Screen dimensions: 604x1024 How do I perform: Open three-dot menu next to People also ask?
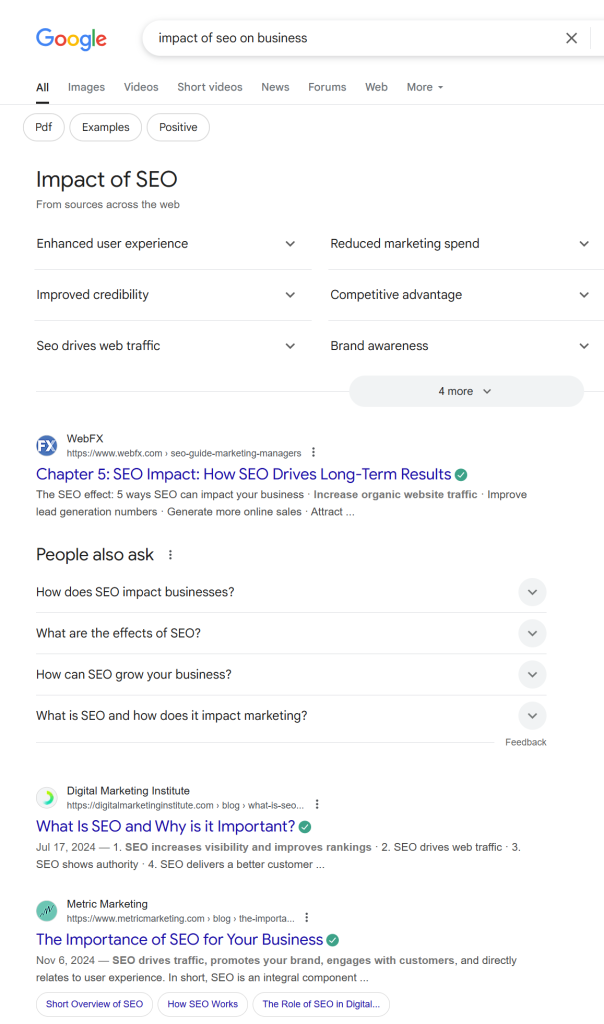[x=170, y=555]
